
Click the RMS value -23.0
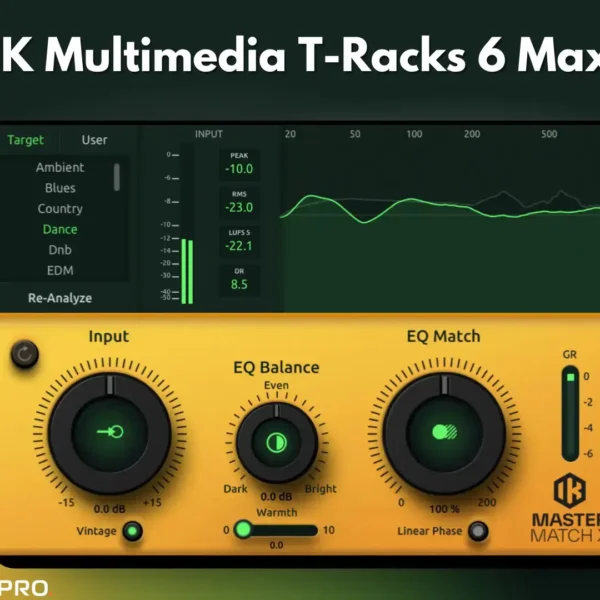[239, 207]
